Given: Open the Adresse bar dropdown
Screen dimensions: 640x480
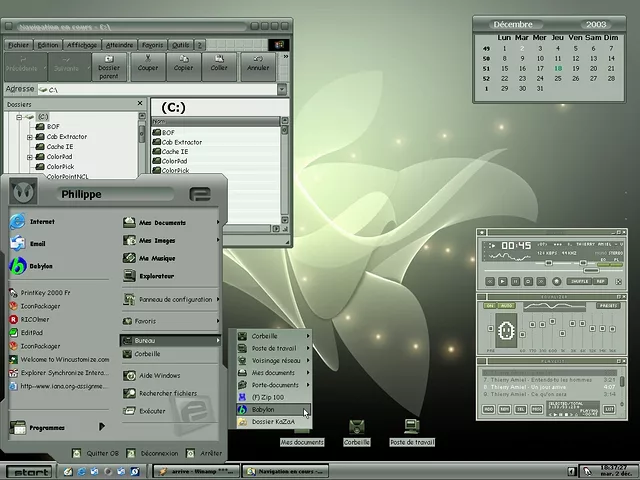Looking at the screenshot, I should (283, 90).
